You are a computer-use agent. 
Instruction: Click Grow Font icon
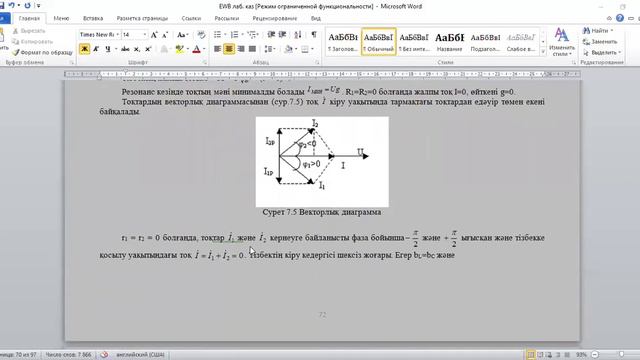pos(154,35)
